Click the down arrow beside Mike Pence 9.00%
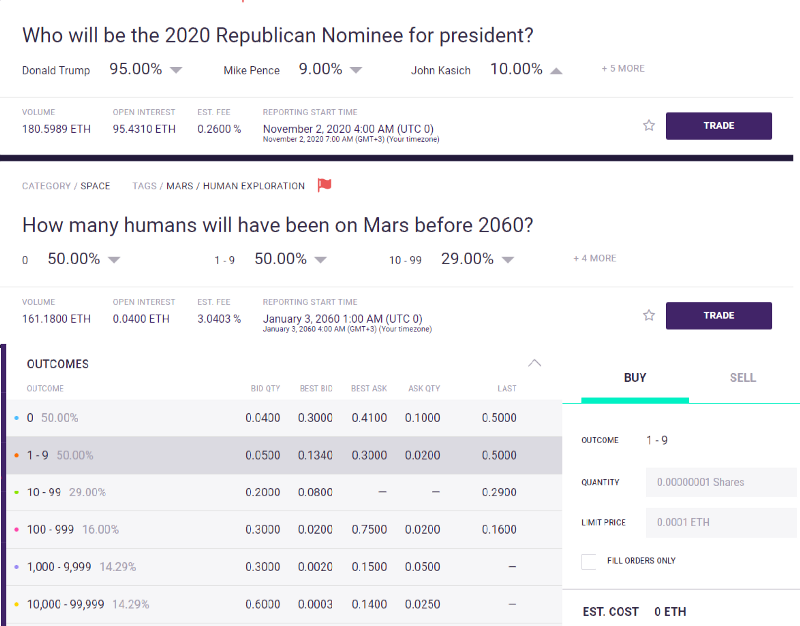Viewport: 800px width, 626px height. pos(355,70)
